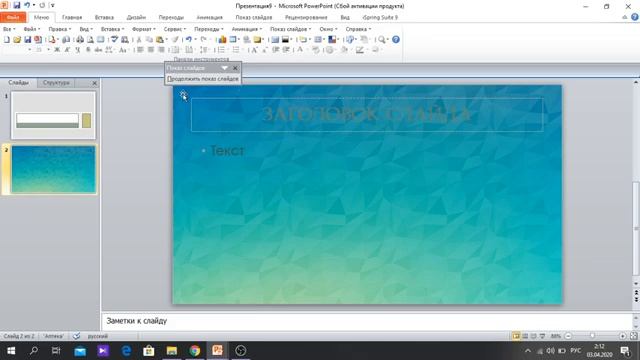Apply italic with the К icon
Viewport: 640px width, 360px height.
tap(67, 50)
